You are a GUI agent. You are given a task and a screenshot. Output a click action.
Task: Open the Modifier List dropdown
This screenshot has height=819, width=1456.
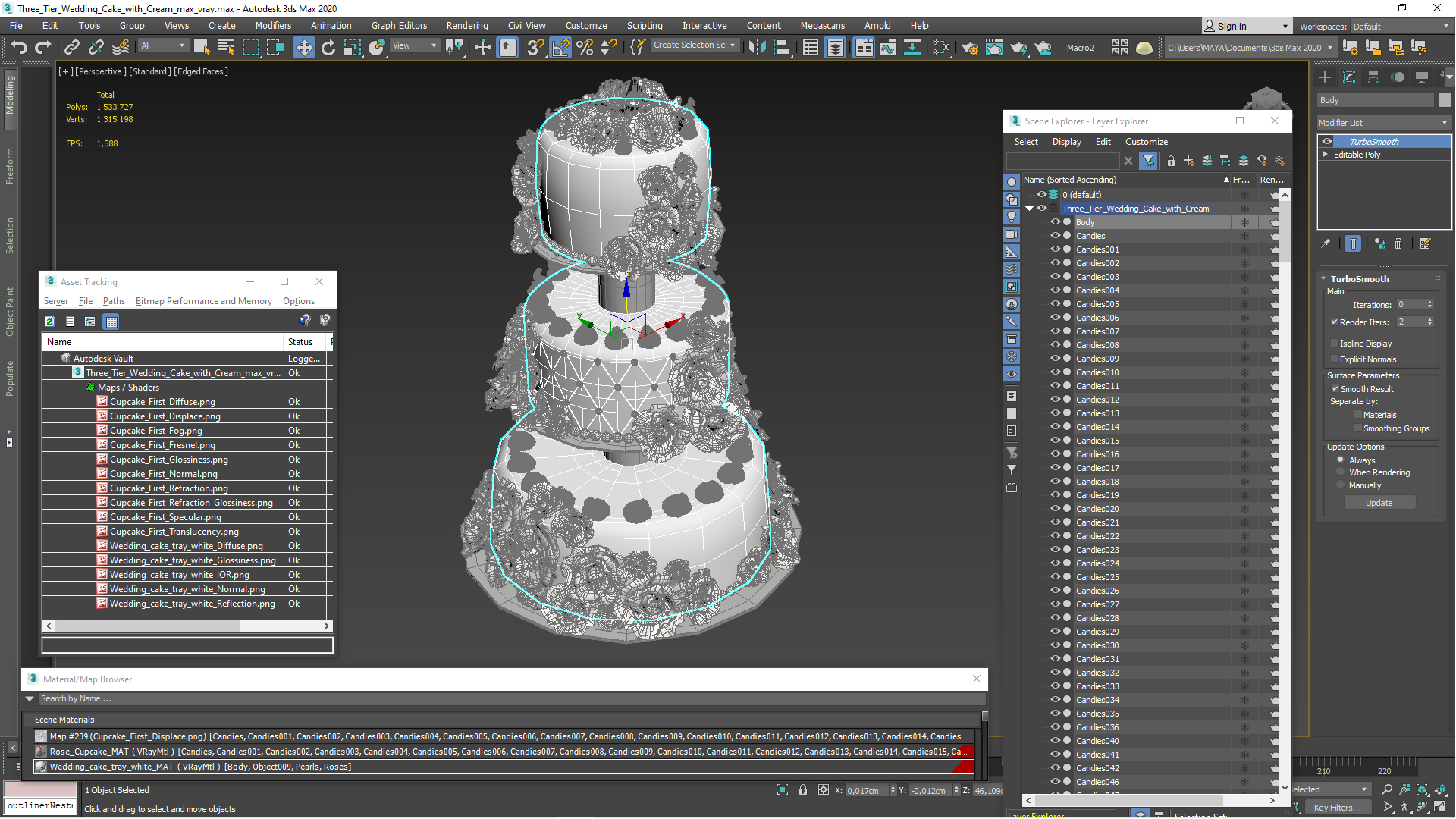click(x=1383, y=123)
